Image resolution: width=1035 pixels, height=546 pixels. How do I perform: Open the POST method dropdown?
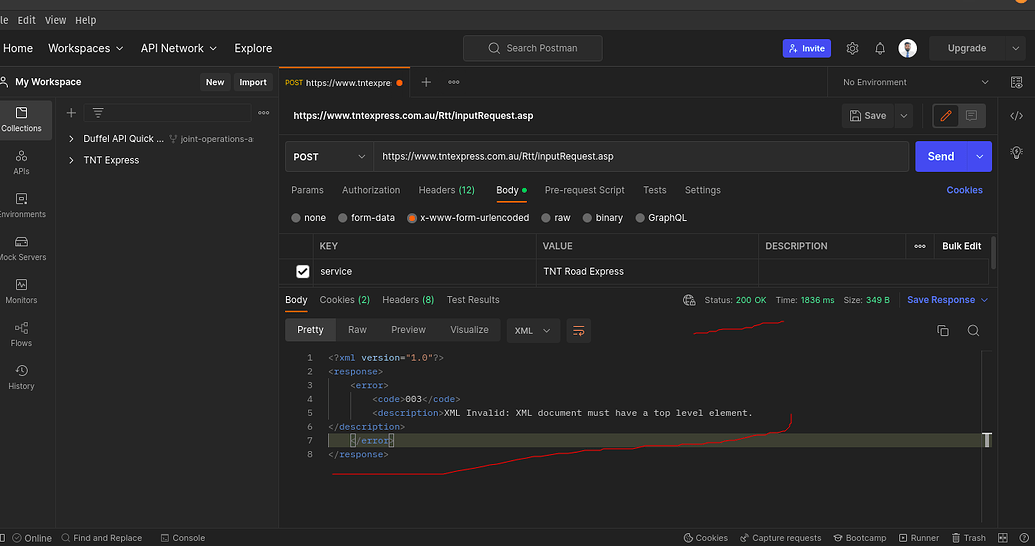329,157
